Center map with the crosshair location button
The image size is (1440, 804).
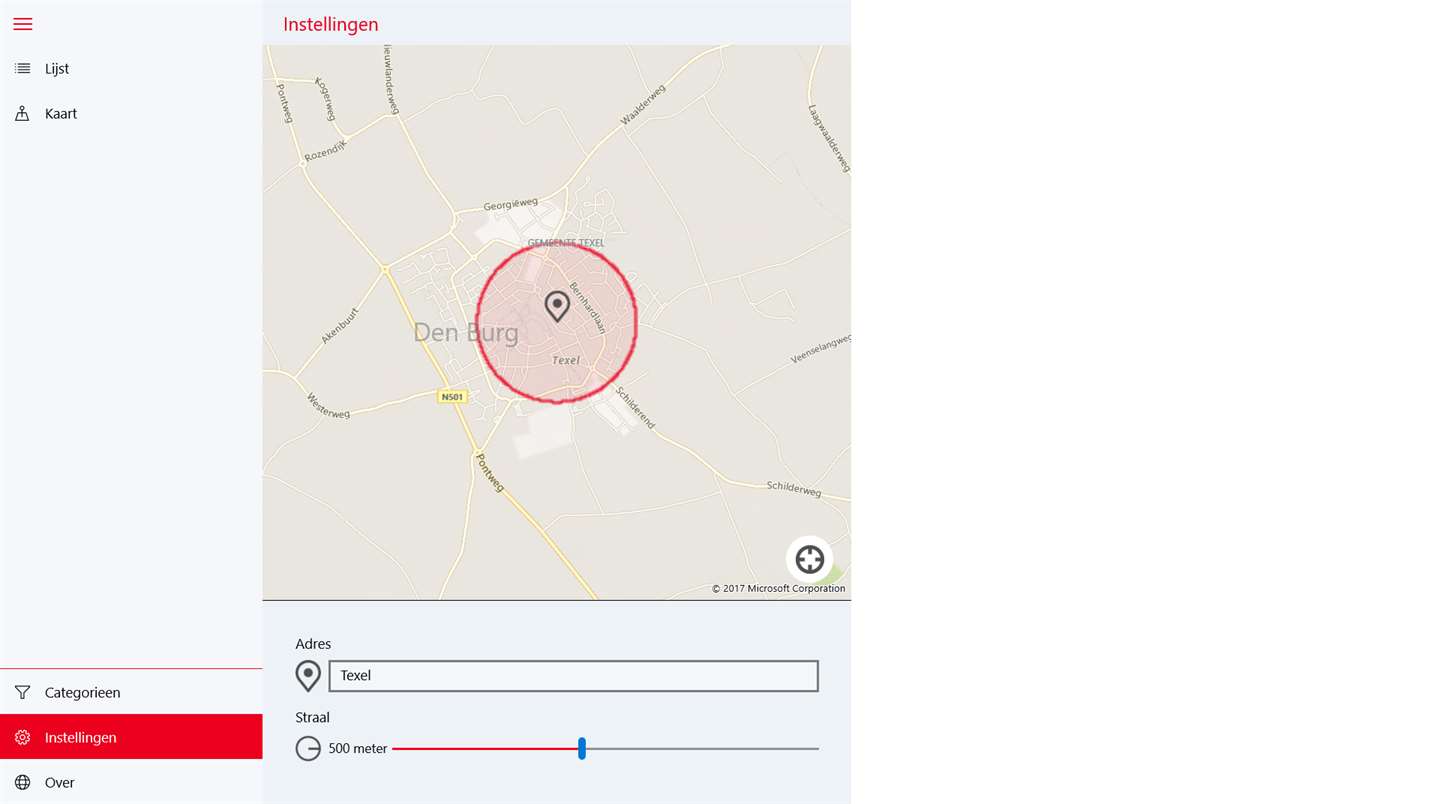[x=809, y=559]
